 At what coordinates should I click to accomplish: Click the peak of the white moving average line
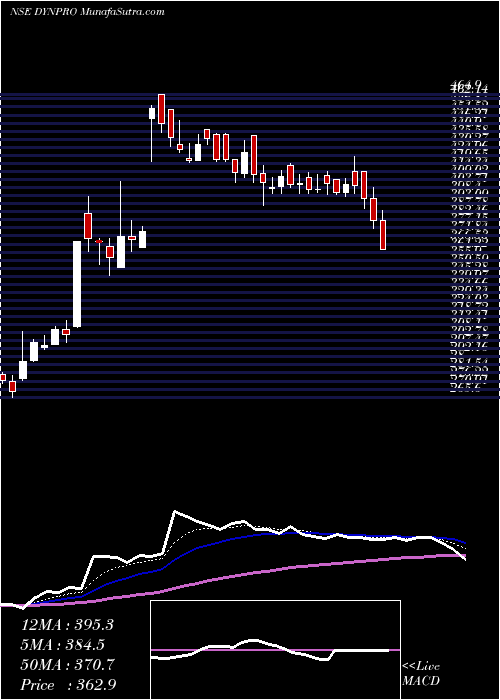click(175, 511)
